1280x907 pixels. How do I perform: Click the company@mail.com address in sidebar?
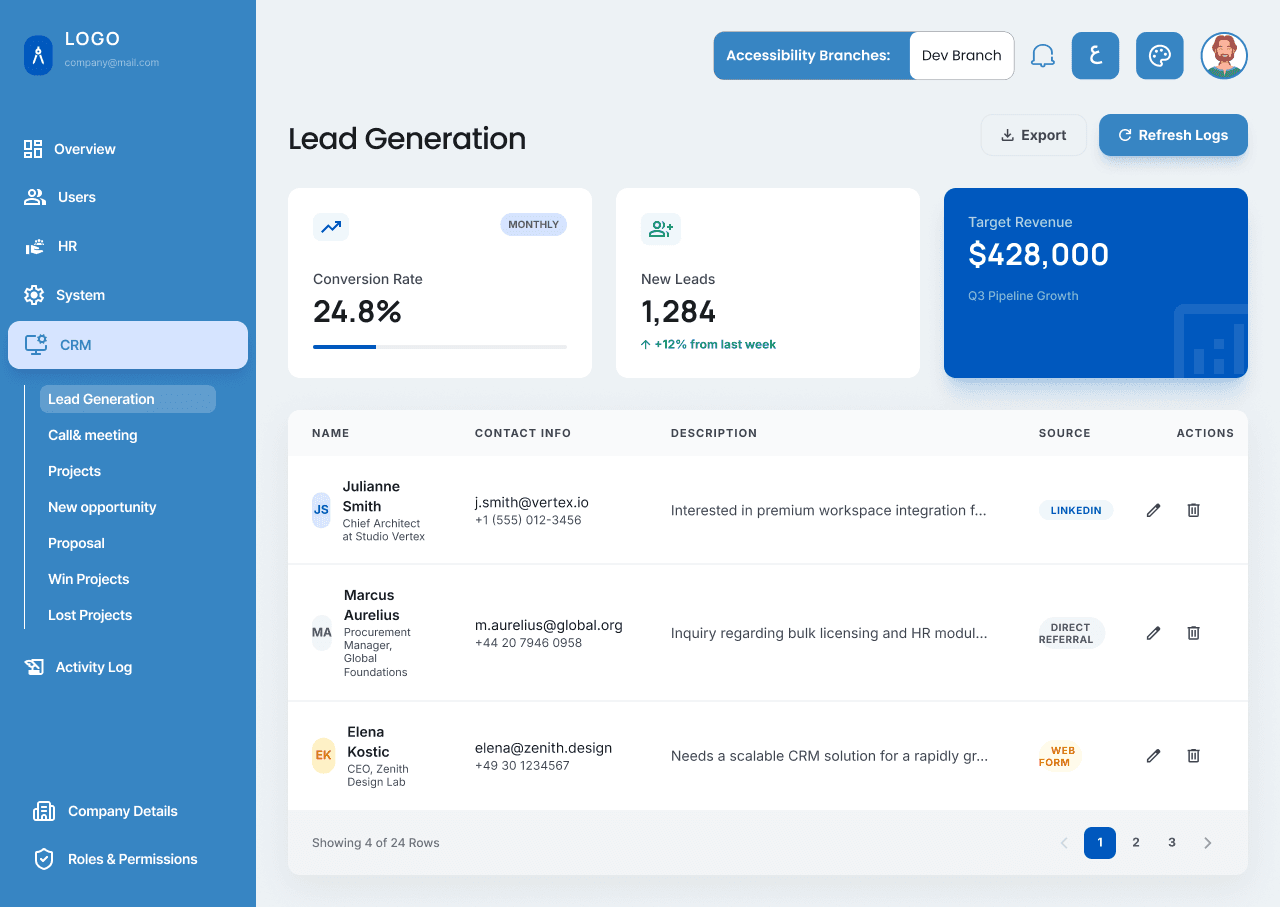pos(112,62)
